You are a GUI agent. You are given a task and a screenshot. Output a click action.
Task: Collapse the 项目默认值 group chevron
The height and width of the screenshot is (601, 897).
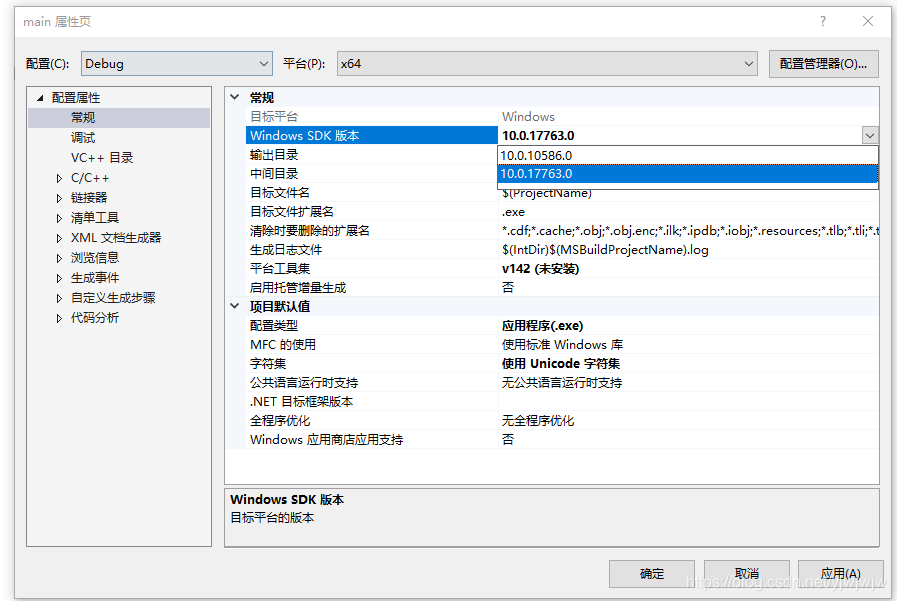coord(235,306)
